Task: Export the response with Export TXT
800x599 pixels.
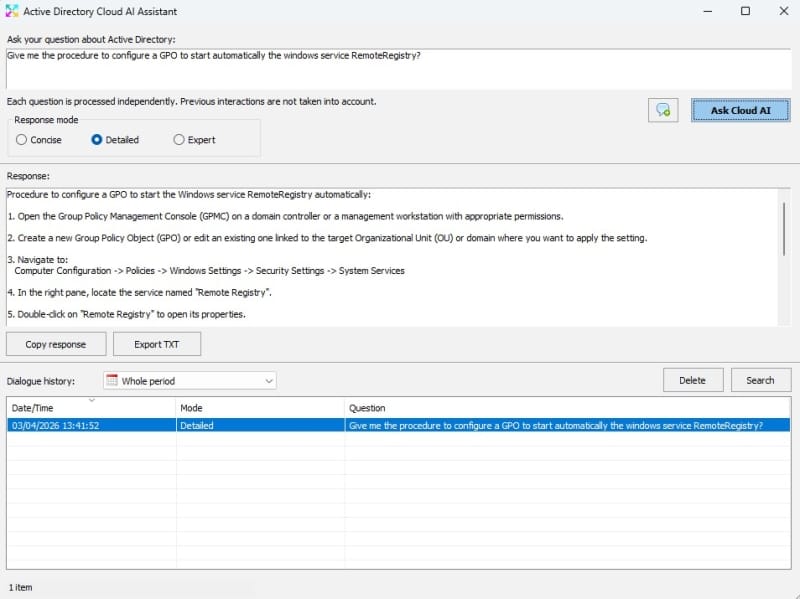Action: click(x=156, y=344)
